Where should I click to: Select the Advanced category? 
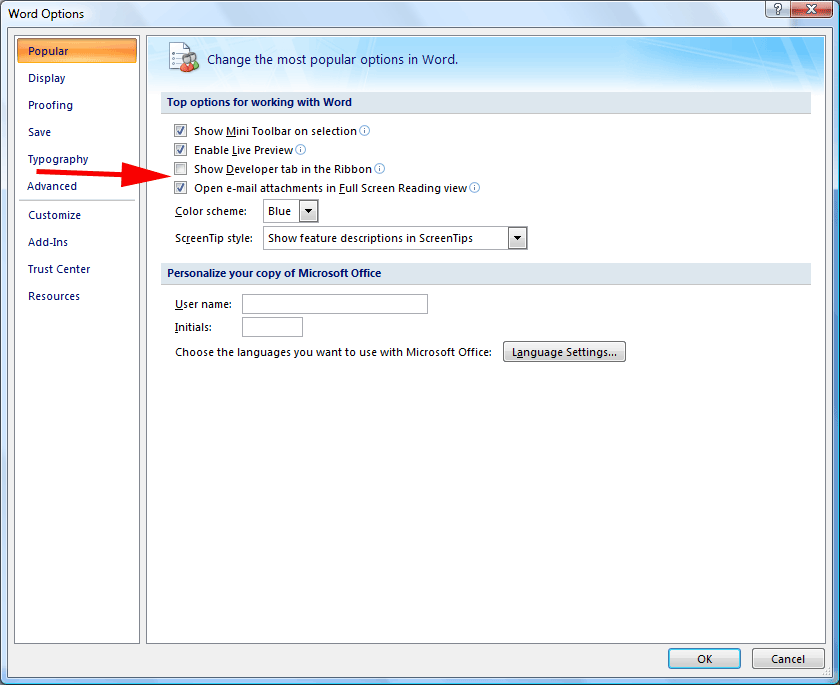(52, 186)
